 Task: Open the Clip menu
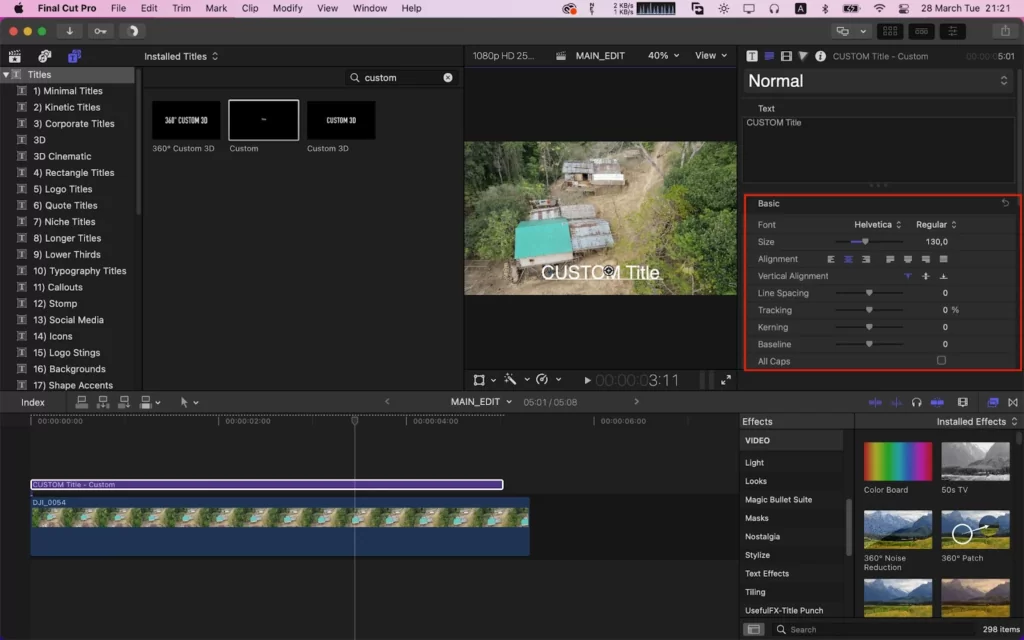[249, 8]
